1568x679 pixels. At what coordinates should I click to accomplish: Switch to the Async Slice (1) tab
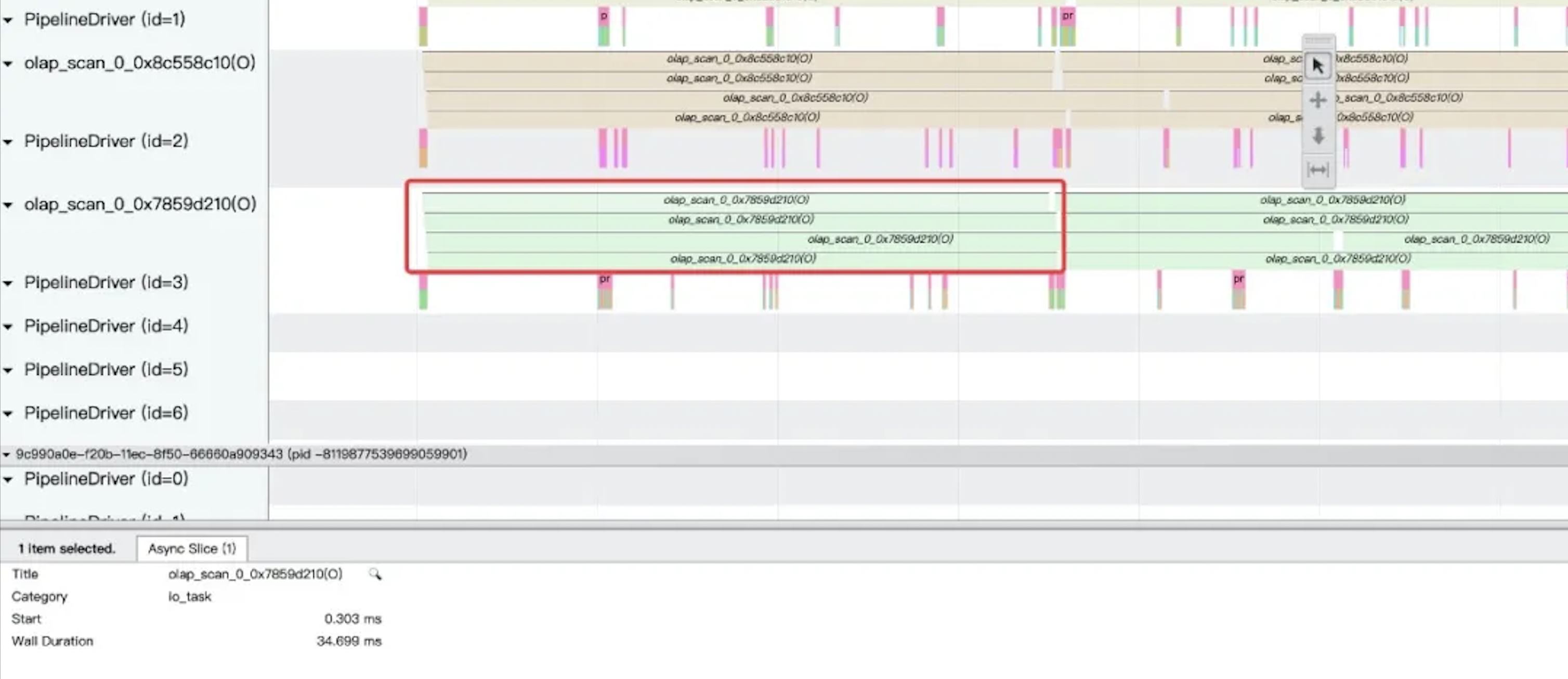point(192,548)
